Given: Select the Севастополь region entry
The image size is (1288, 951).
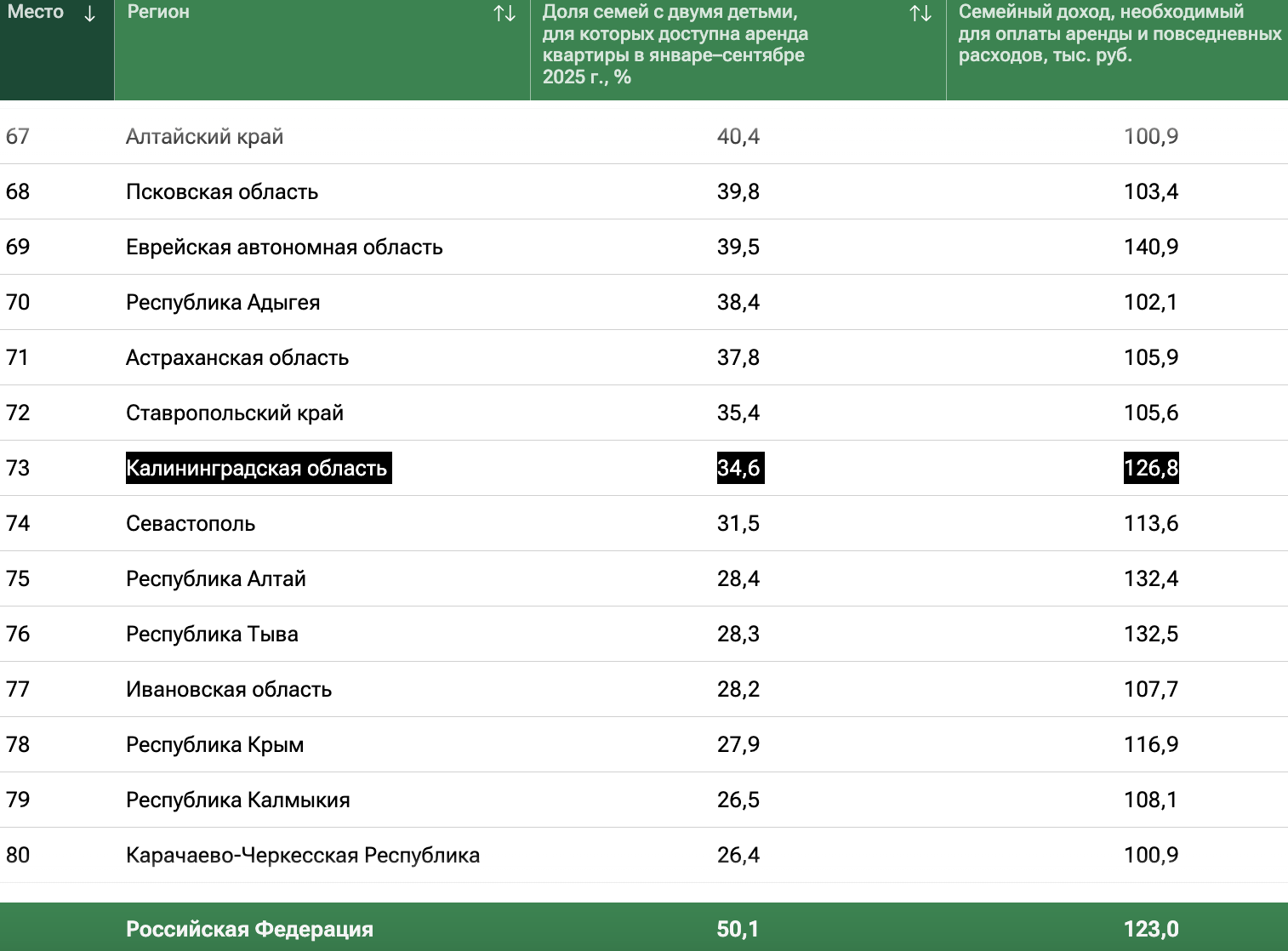Looking at the screenshot, I should [x=191, y=524].
